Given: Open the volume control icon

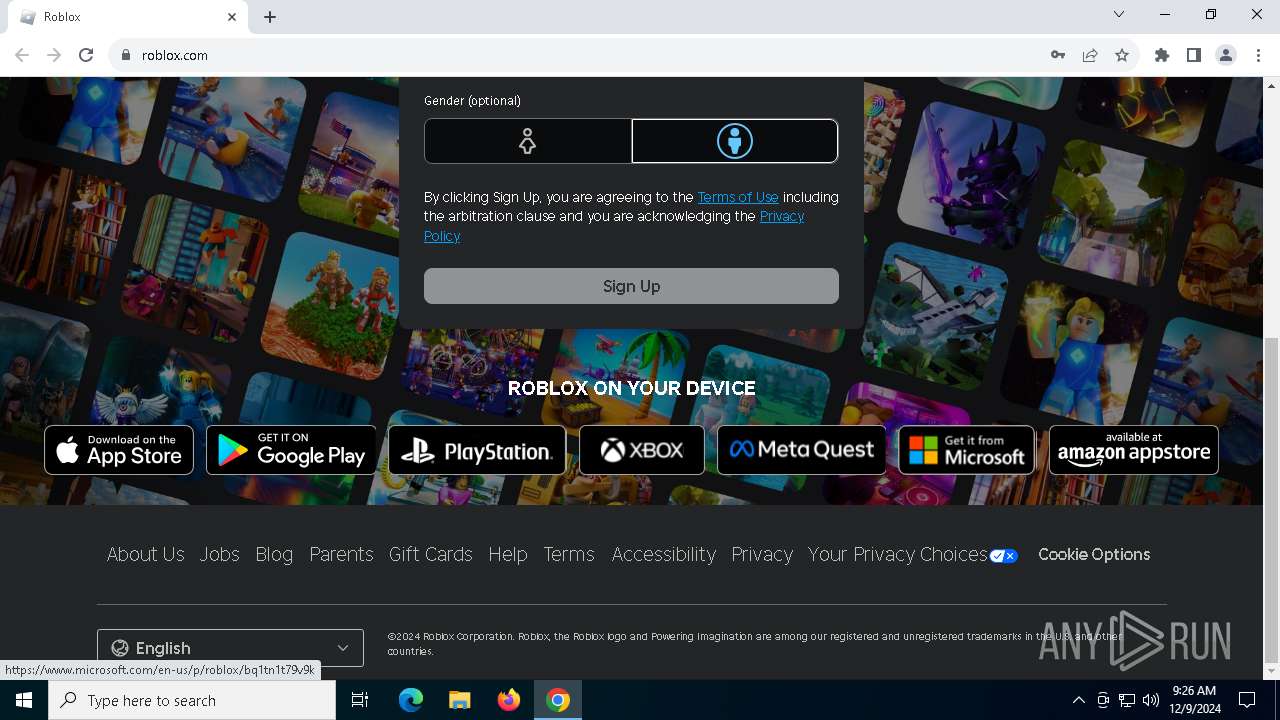Looking at the screenshot, I should click(x=1151, y=700).
